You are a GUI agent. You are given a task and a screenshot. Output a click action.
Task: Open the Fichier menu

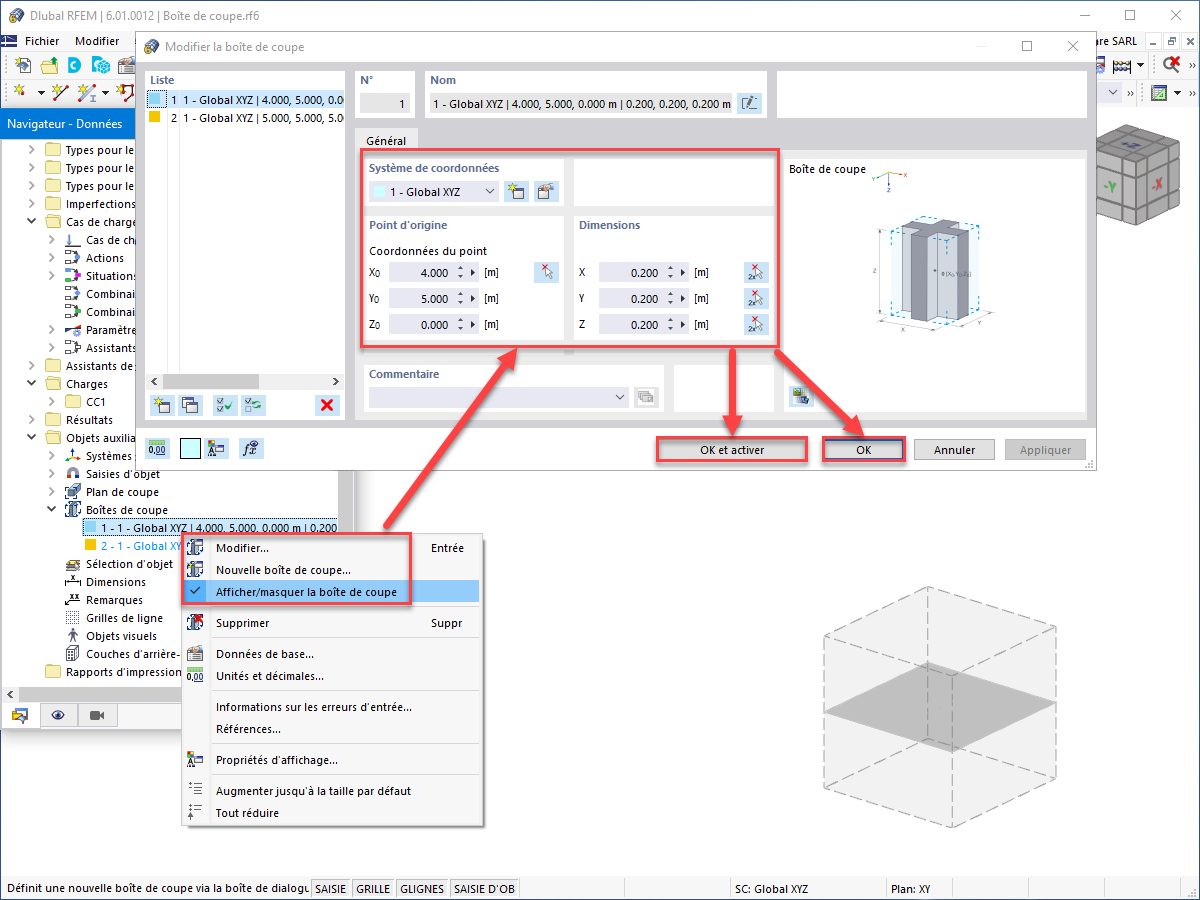point(42,41)
